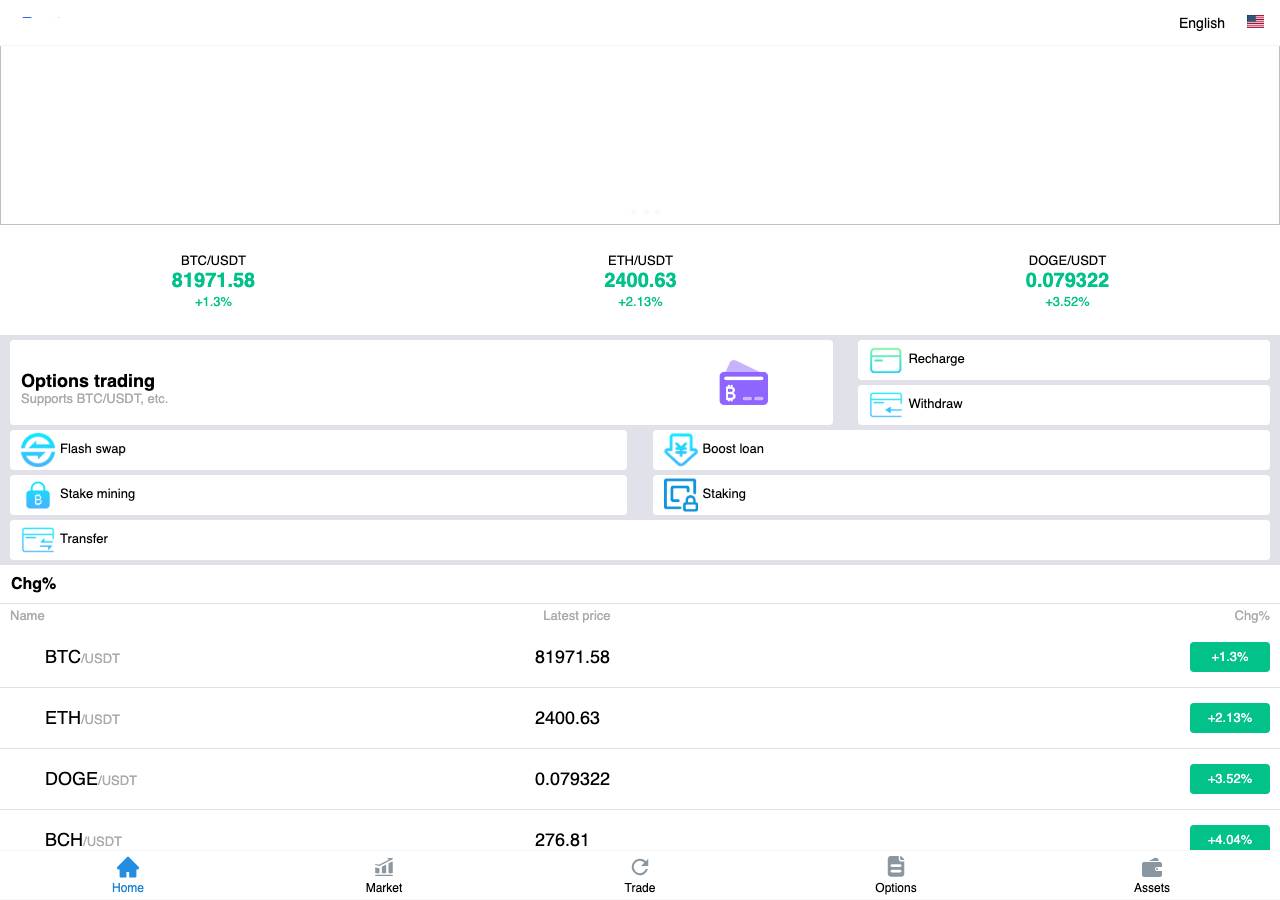
Task: Open the Home tab icon
Action: pyautogui.click(x=128, y=867)
